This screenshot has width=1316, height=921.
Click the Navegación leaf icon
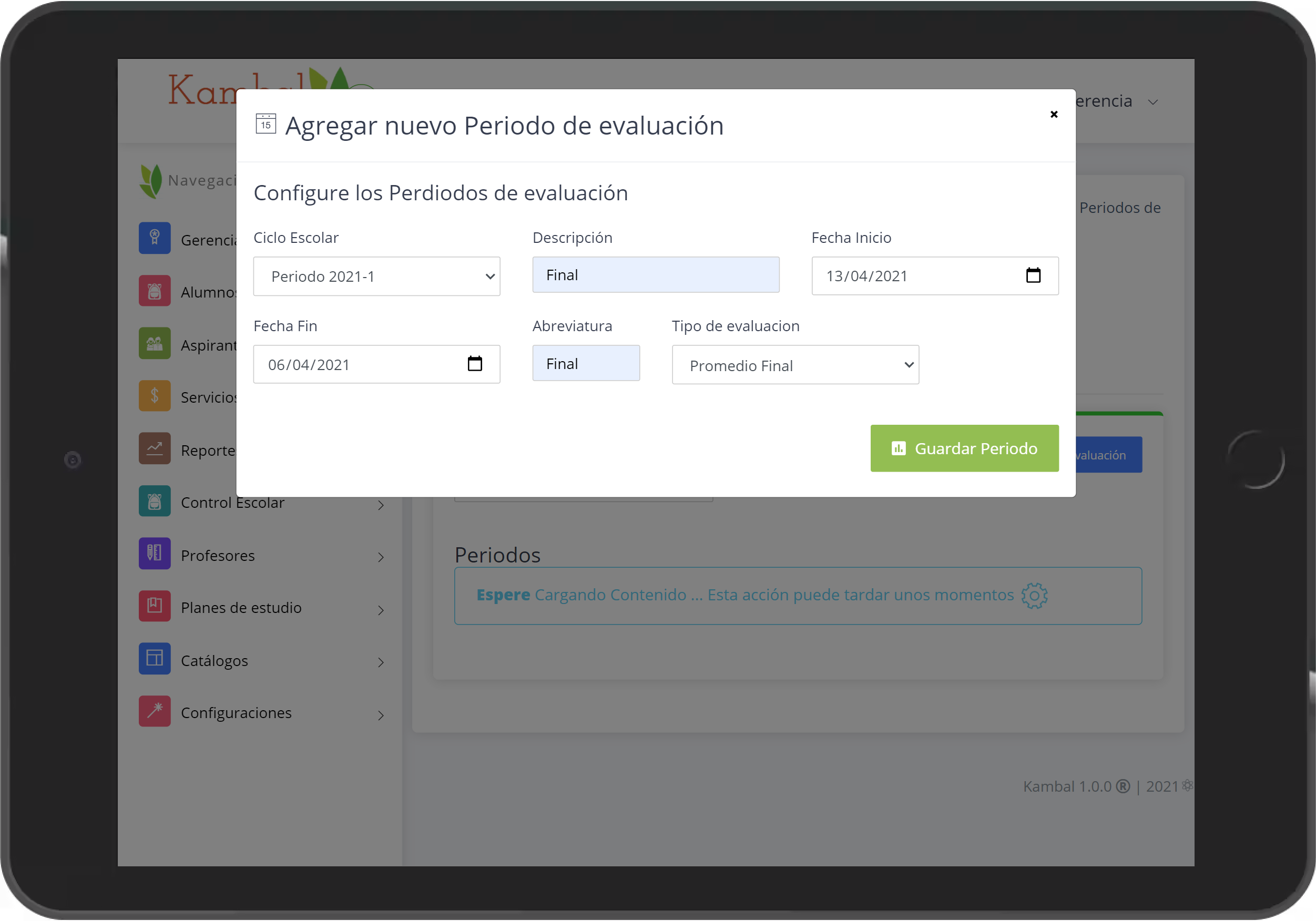point(151,181)
